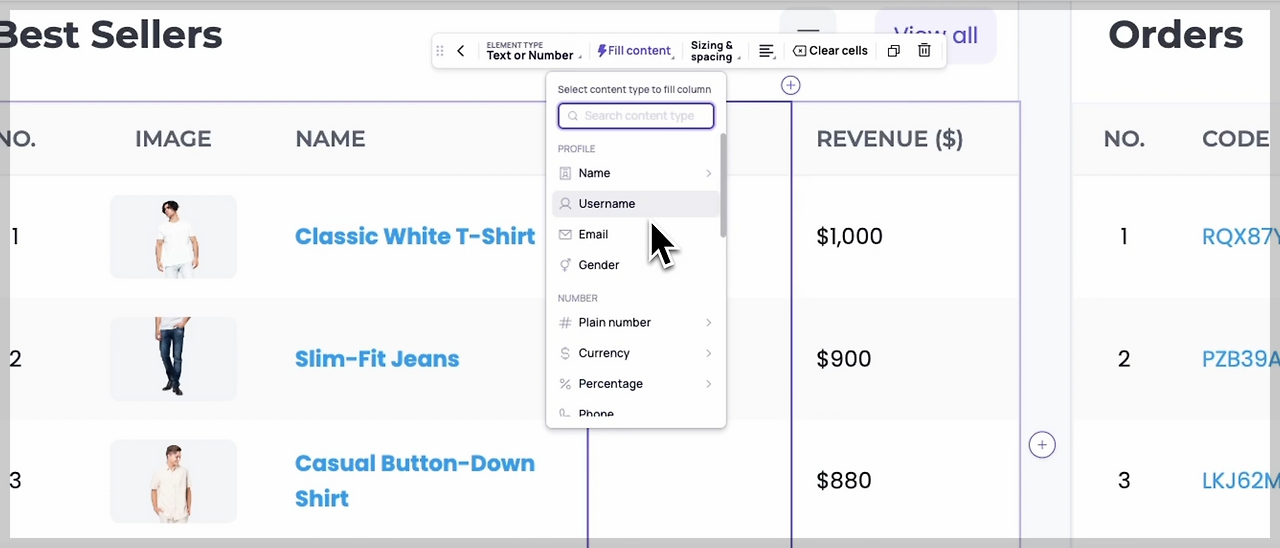Open the Slim-Fit Jeans link
Viewport: 1280px width, 548px height.
(377, 359)
